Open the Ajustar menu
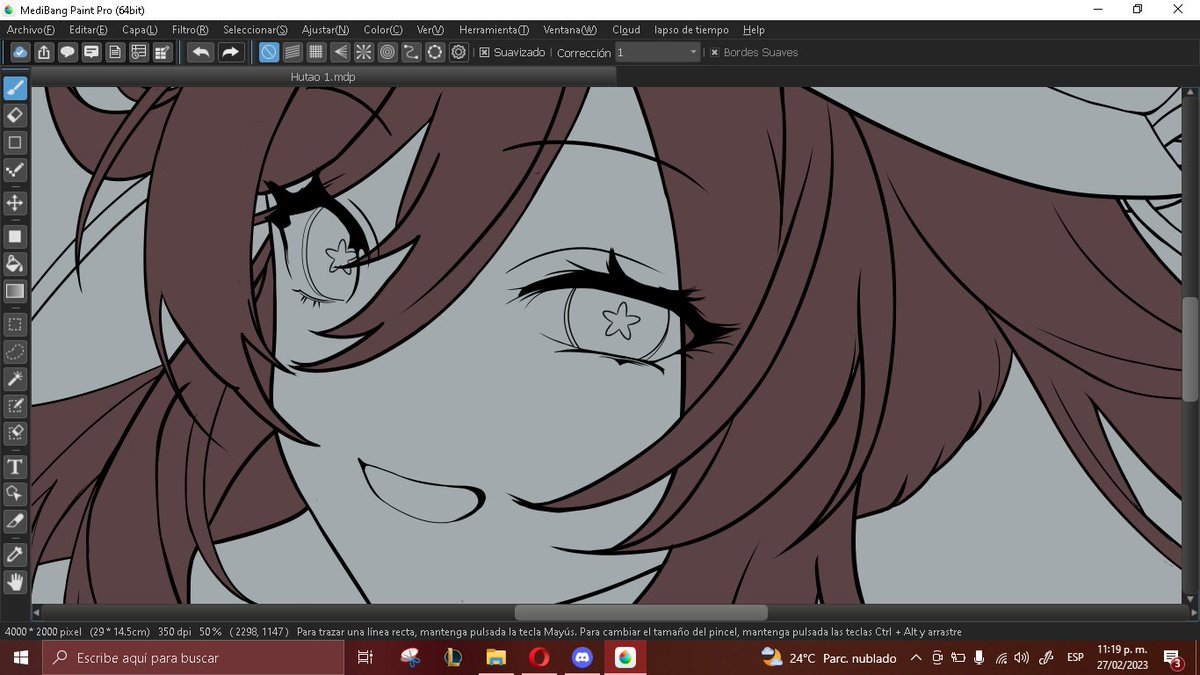The image size is (1200, 675). pos(326,30)
